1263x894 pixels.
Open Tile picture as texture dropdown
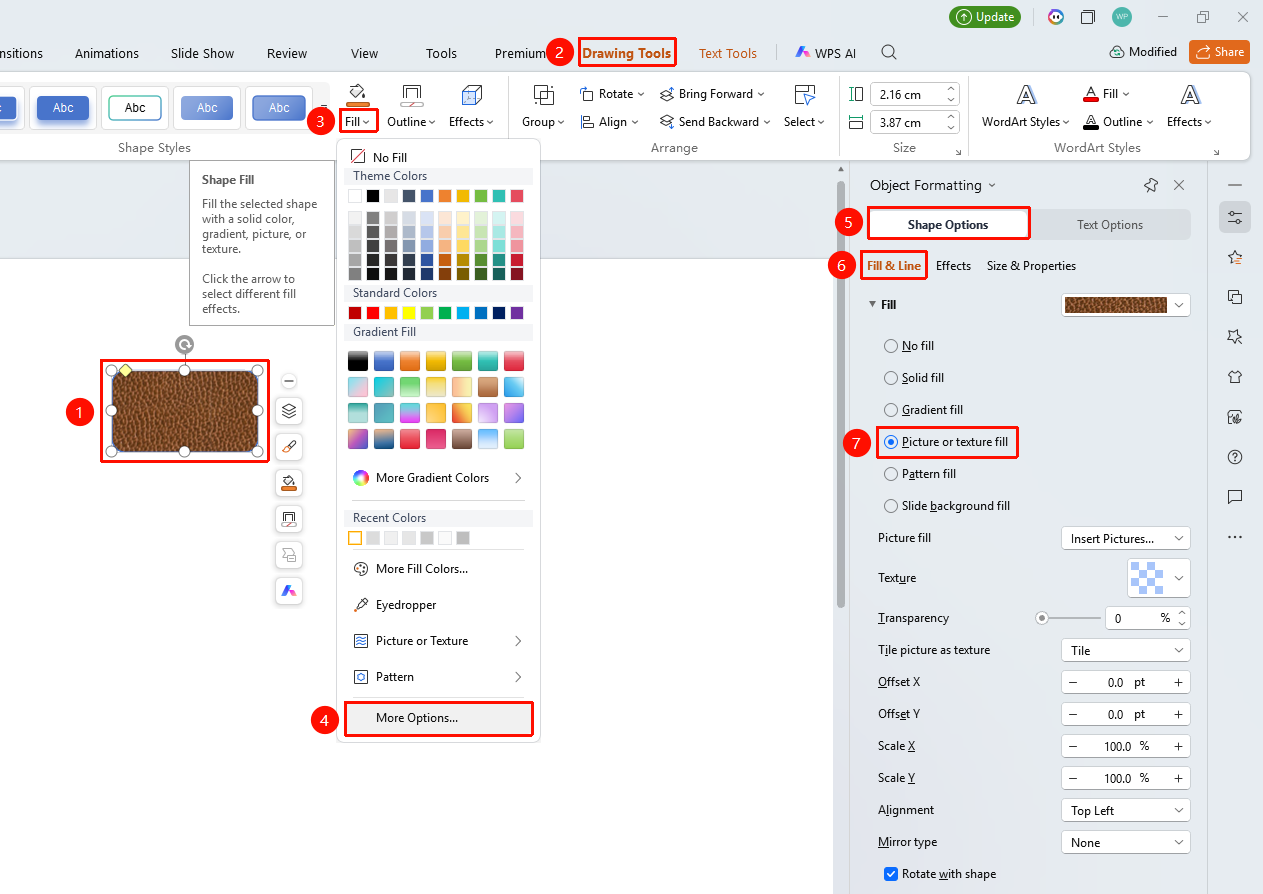pos(1125,650)
